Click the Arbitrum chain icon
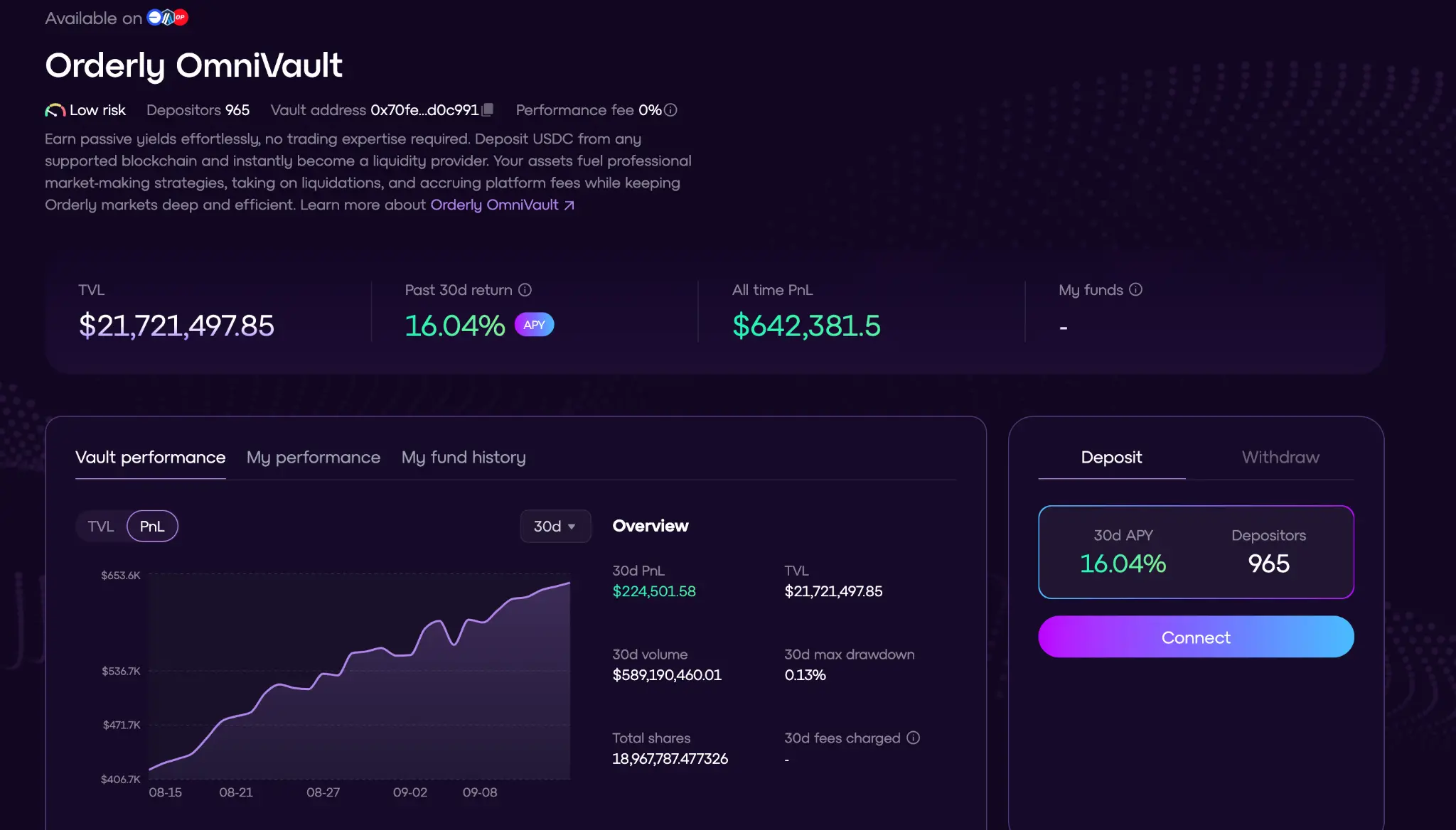The height and width of the screenshot is (830, 1456). pos(168,18)
